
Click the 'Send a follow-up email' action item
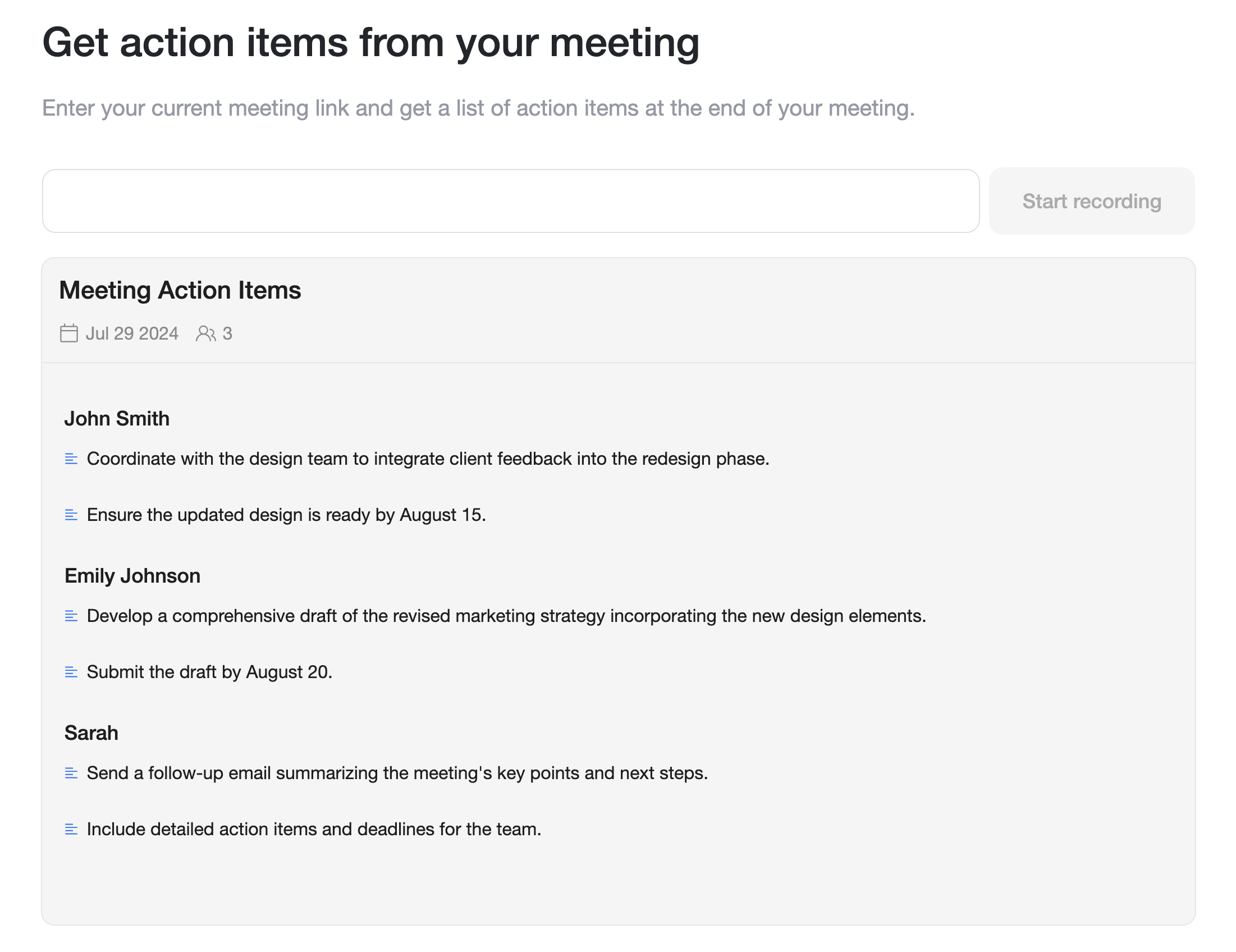pyautogui.click(x=397, y=772)
